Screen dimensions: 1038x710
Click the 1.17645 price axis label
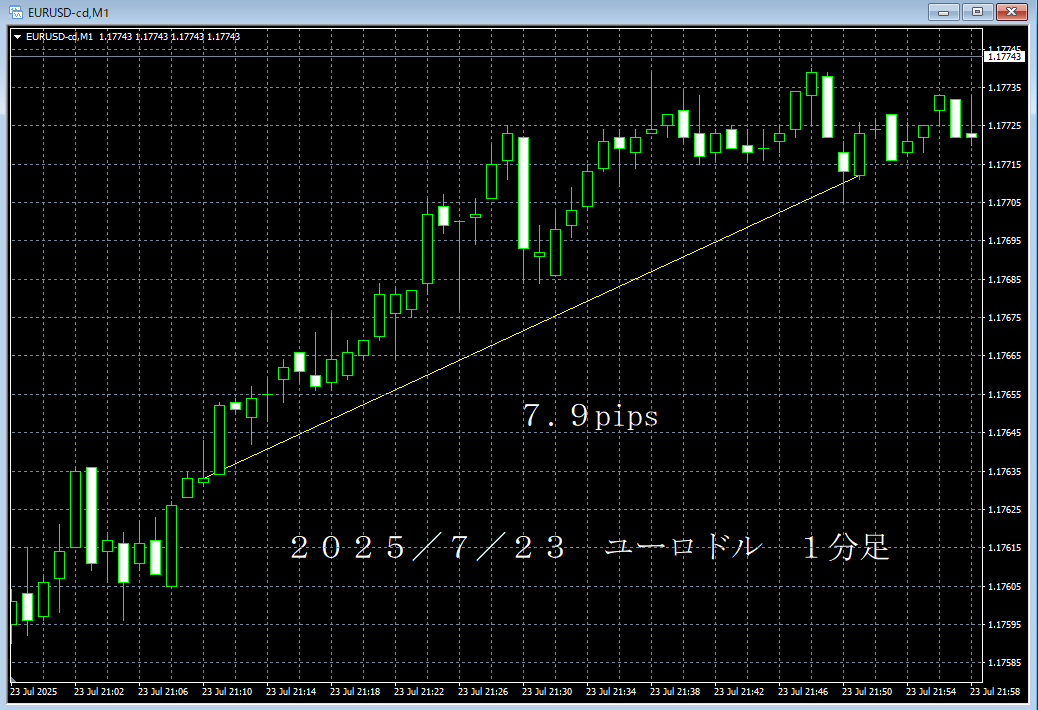[1004, 433]
